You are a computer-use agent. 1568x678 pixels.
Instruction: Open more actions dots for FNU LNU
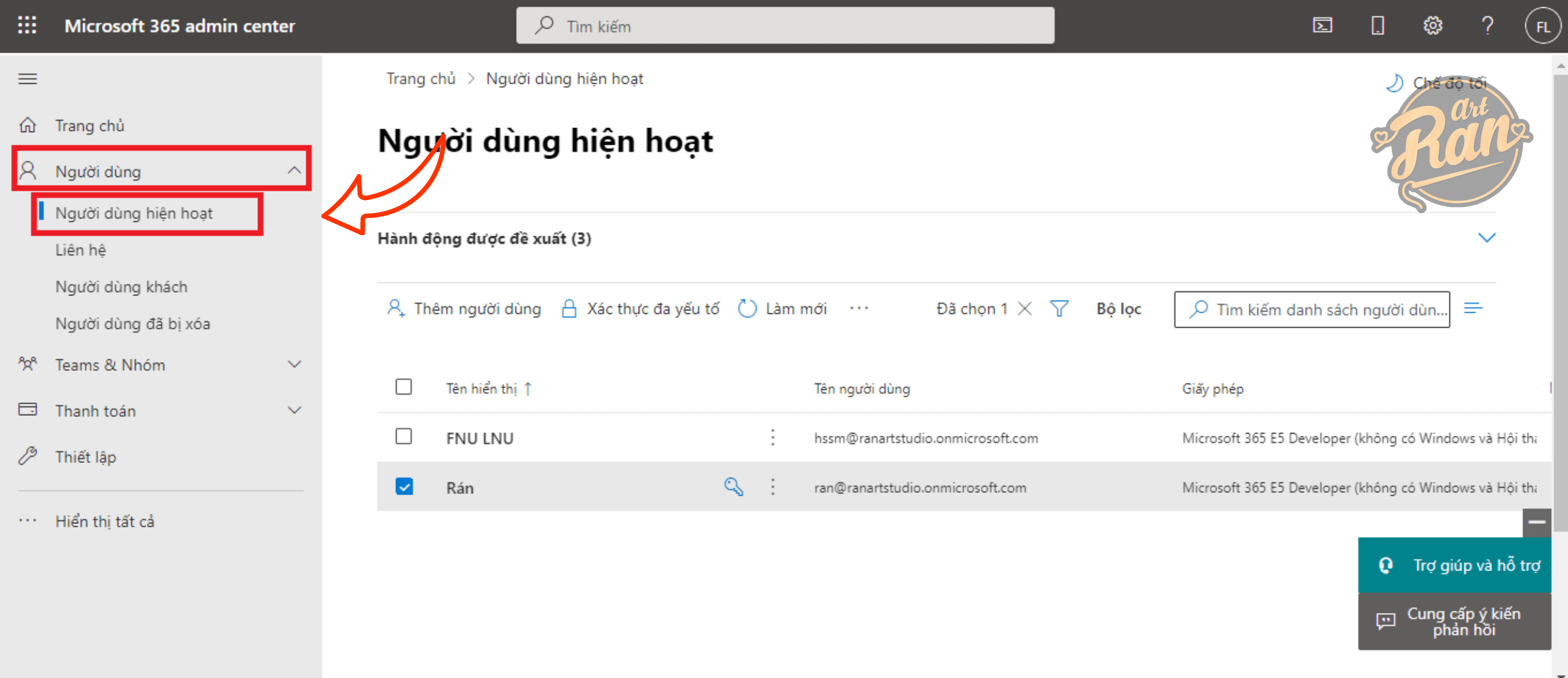pos(772,437)
